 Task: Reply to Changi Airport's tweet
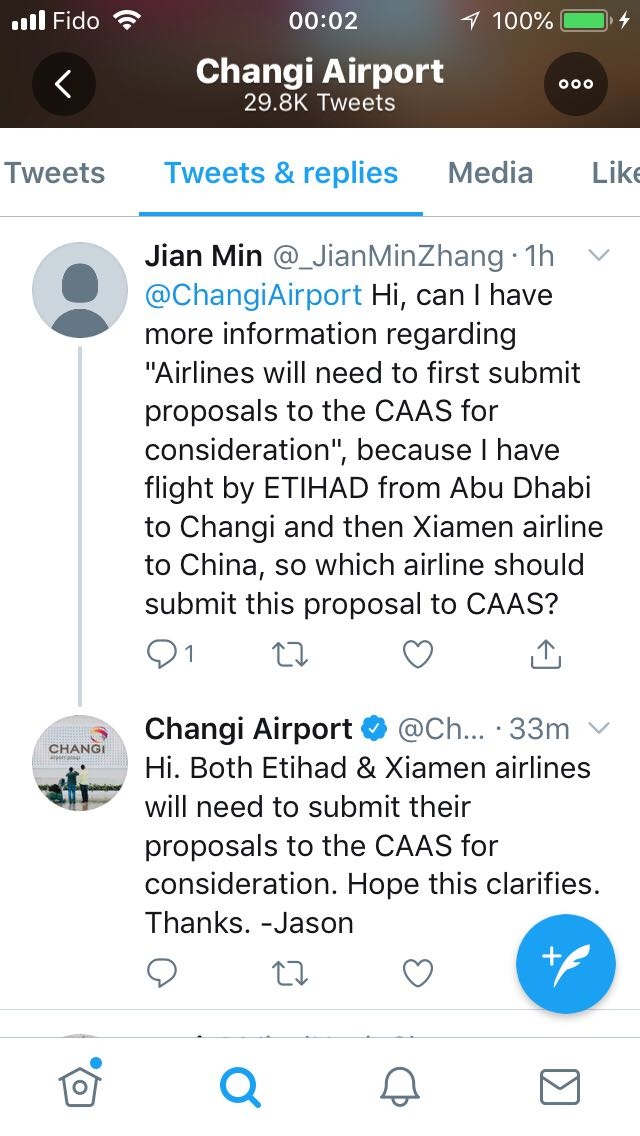click(x=161, y=972)
